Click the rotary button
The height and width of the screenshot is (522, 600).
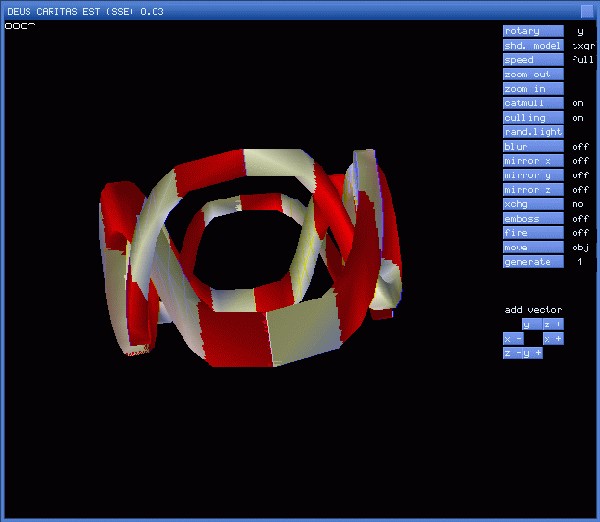533,31
